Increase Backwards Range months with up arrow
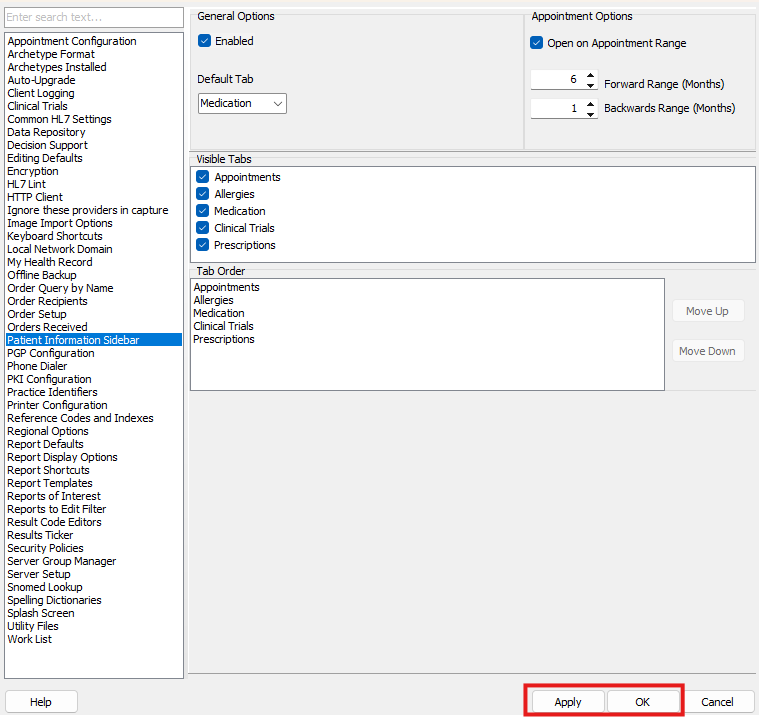759x717 pixels. (591, 103)
